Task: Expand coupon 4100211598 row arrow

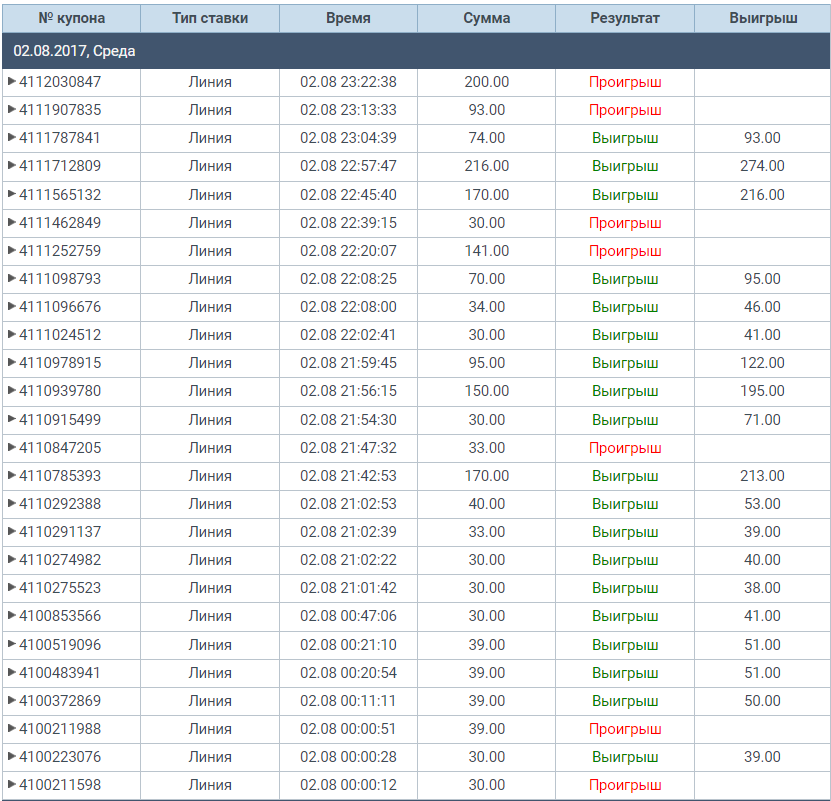Action: [x=12, y=786]
